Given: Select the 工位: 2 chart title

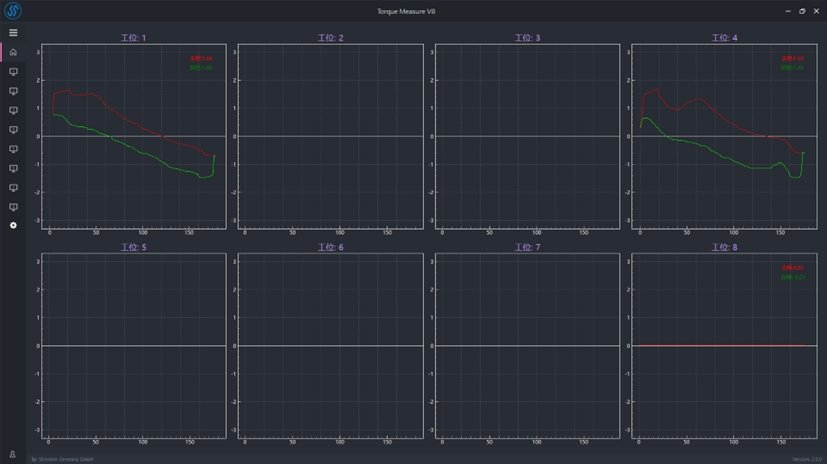Looking at the screenshot, I should pyautogui.click(x=331, y=38).
